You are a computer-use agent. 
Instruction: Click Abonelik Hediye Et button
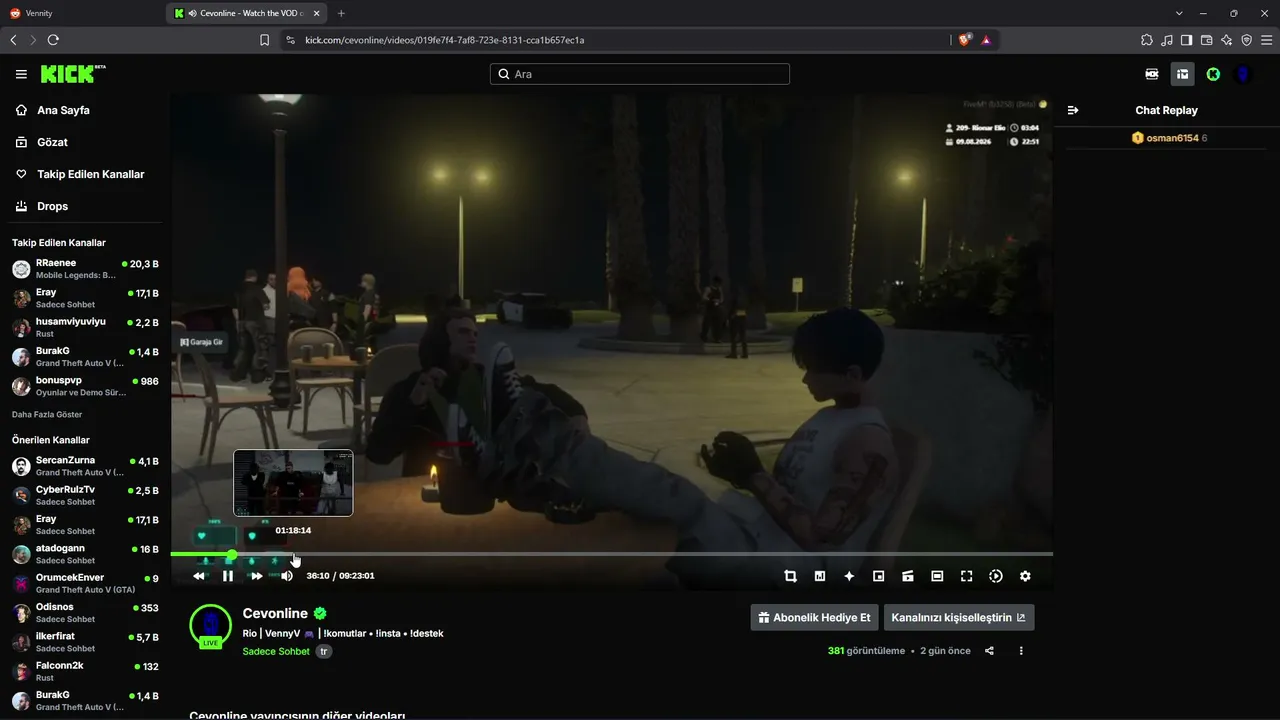click(814, 617)
